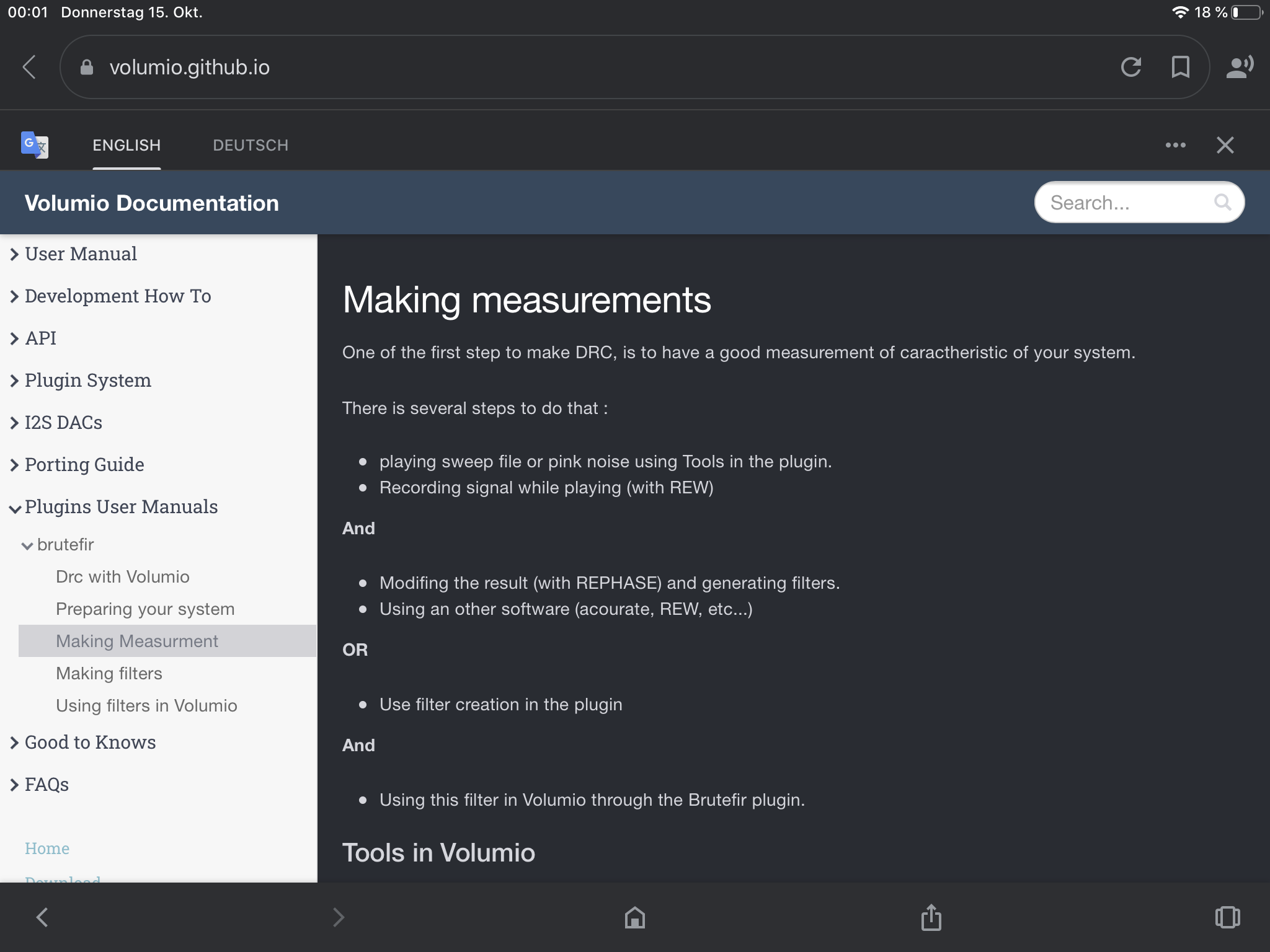Collapse the brutefir subsection
This screenshot has height=952, width=1270.
(x=58, y=545)
